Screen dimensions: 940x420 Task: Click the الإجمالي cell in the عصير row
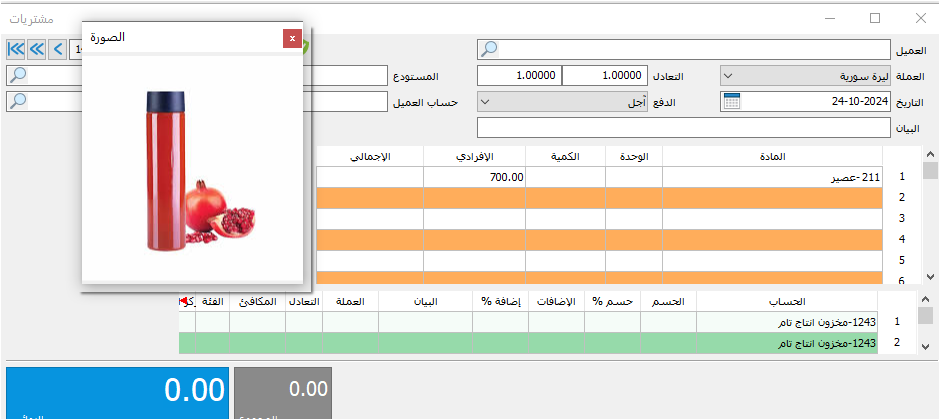[x=370, y=177]
